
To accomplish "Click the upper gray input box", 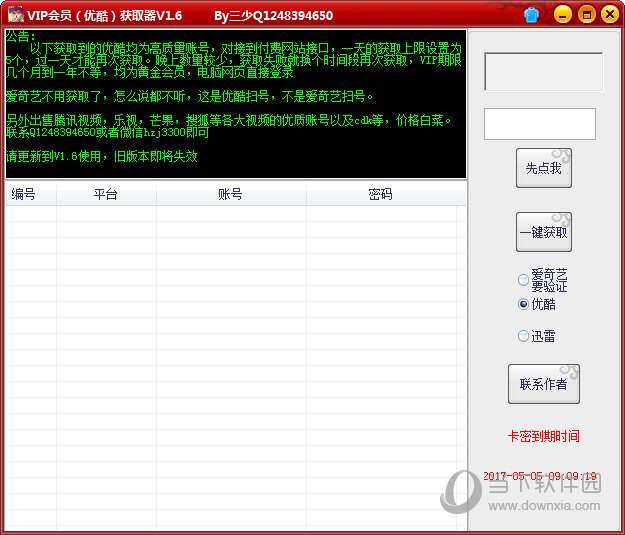I will (x=544, y=72).
